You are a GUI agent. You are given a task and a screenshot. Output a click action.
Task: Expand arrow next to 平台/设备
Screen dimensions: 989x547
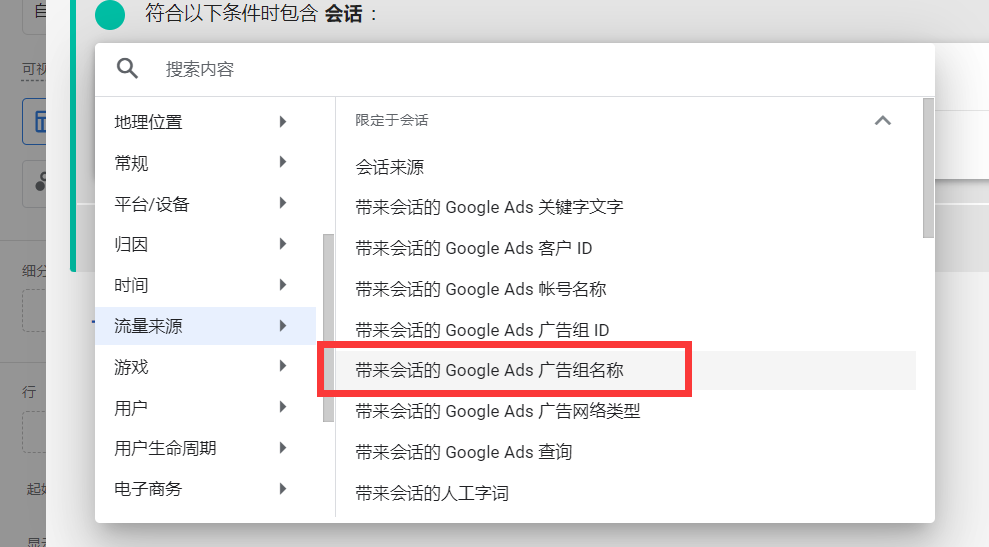click(x=283, y=203)
